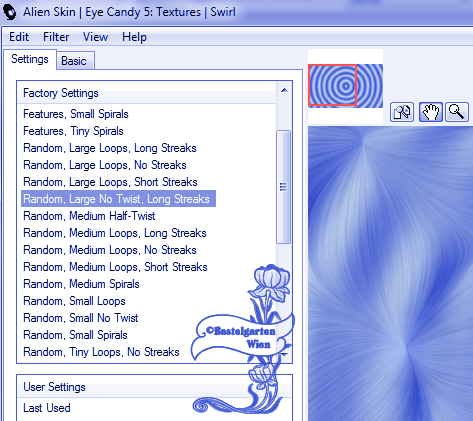This screenshot has width=473, height=421.
Task: Click the Alien Skin title bar icon
Action: [9, 12]
